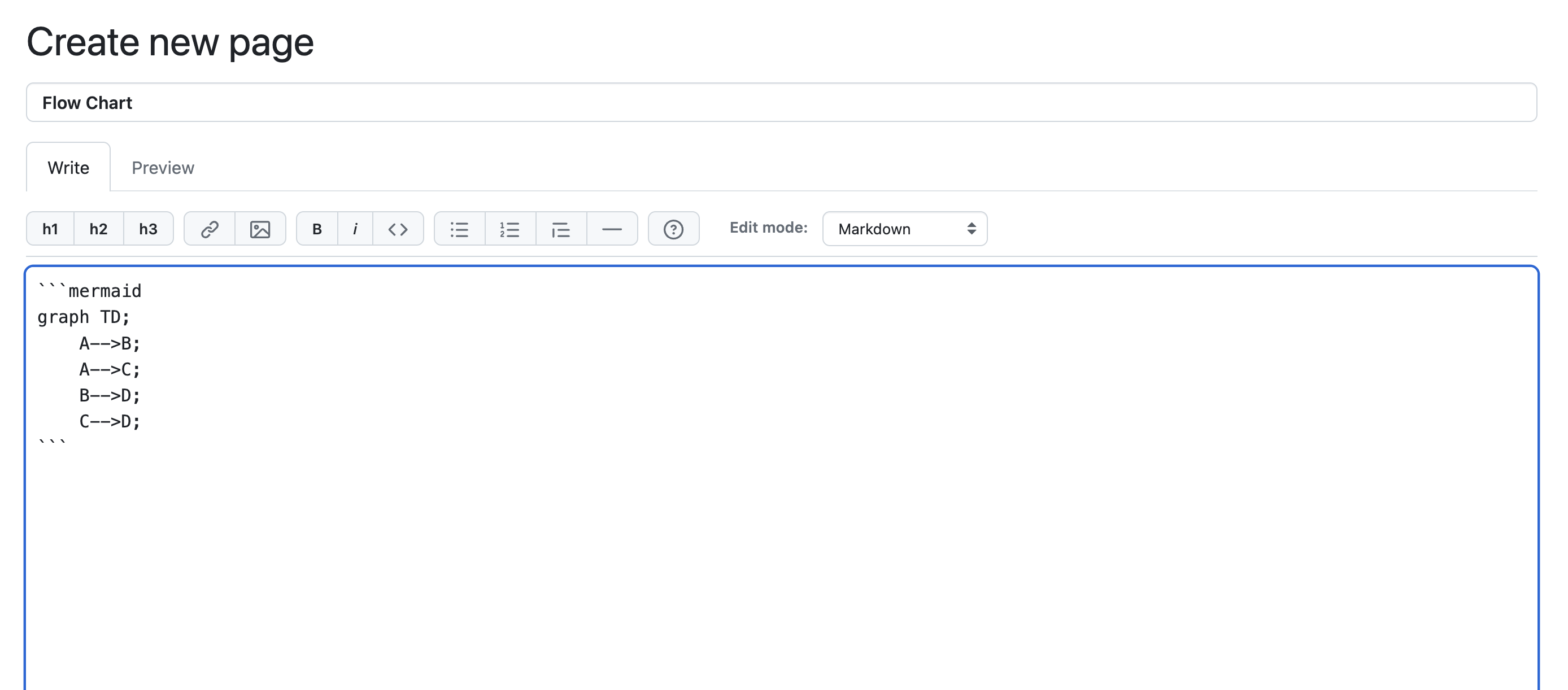The image size is (1568, 690).
Task: Toggle italic formatting with the i button
Action: click(x=355, y=229)
